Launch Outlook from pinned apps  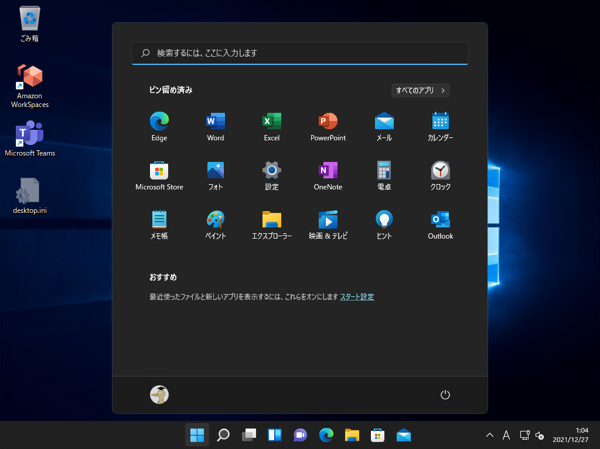click(440, 225)
